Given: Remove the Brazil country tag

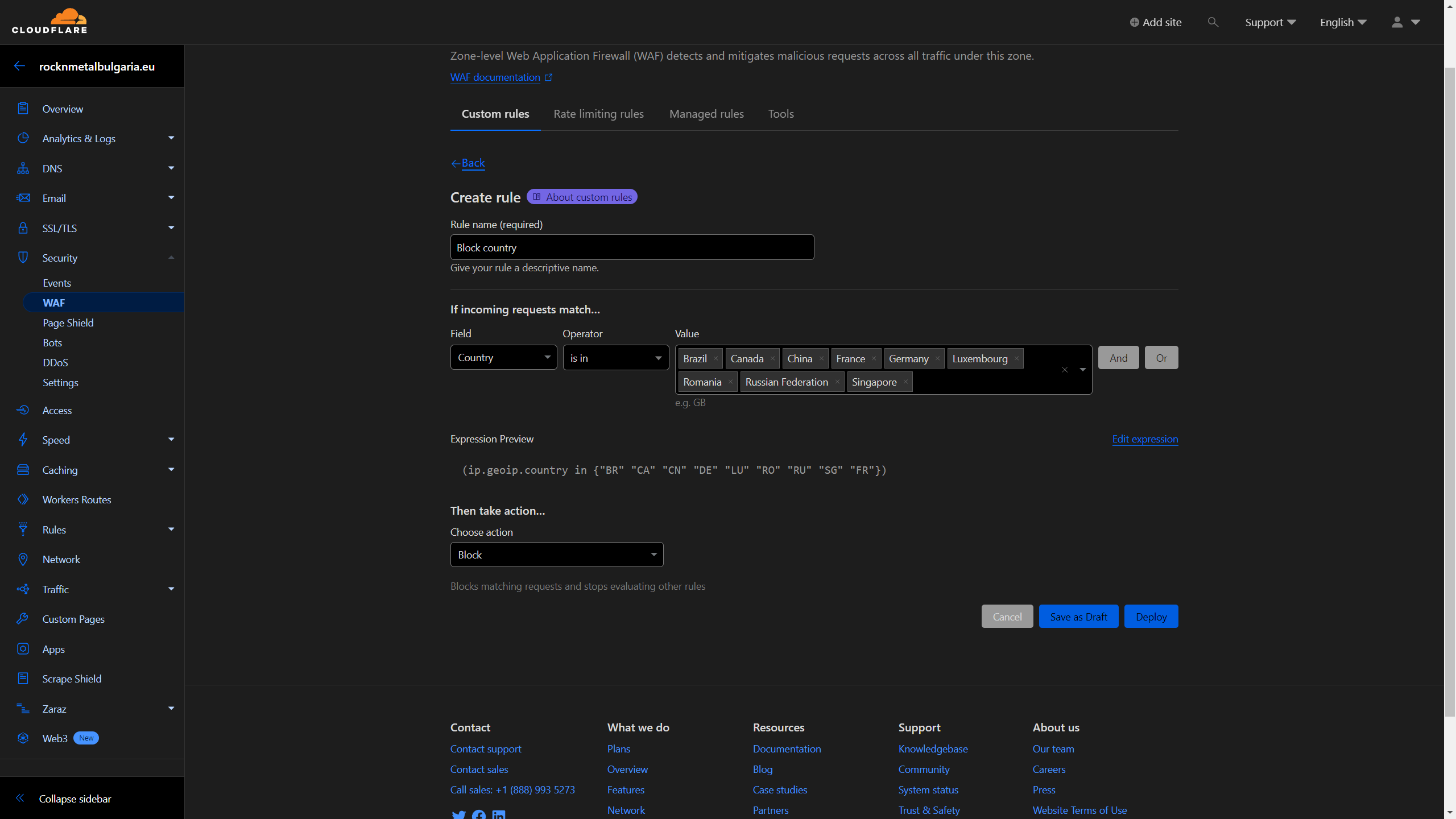Looking at the screenshot, I should click(715, 358).
